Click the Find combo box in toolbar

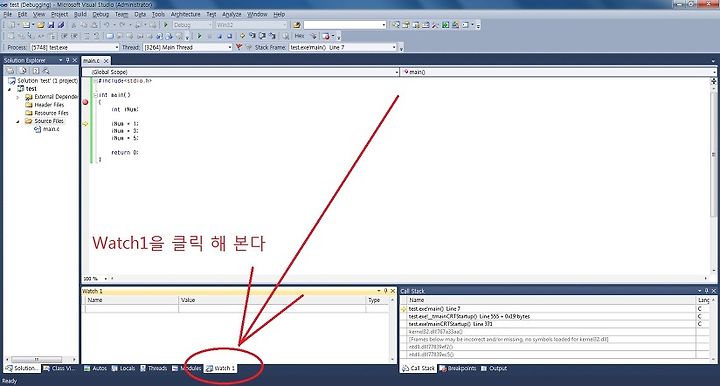345,25
